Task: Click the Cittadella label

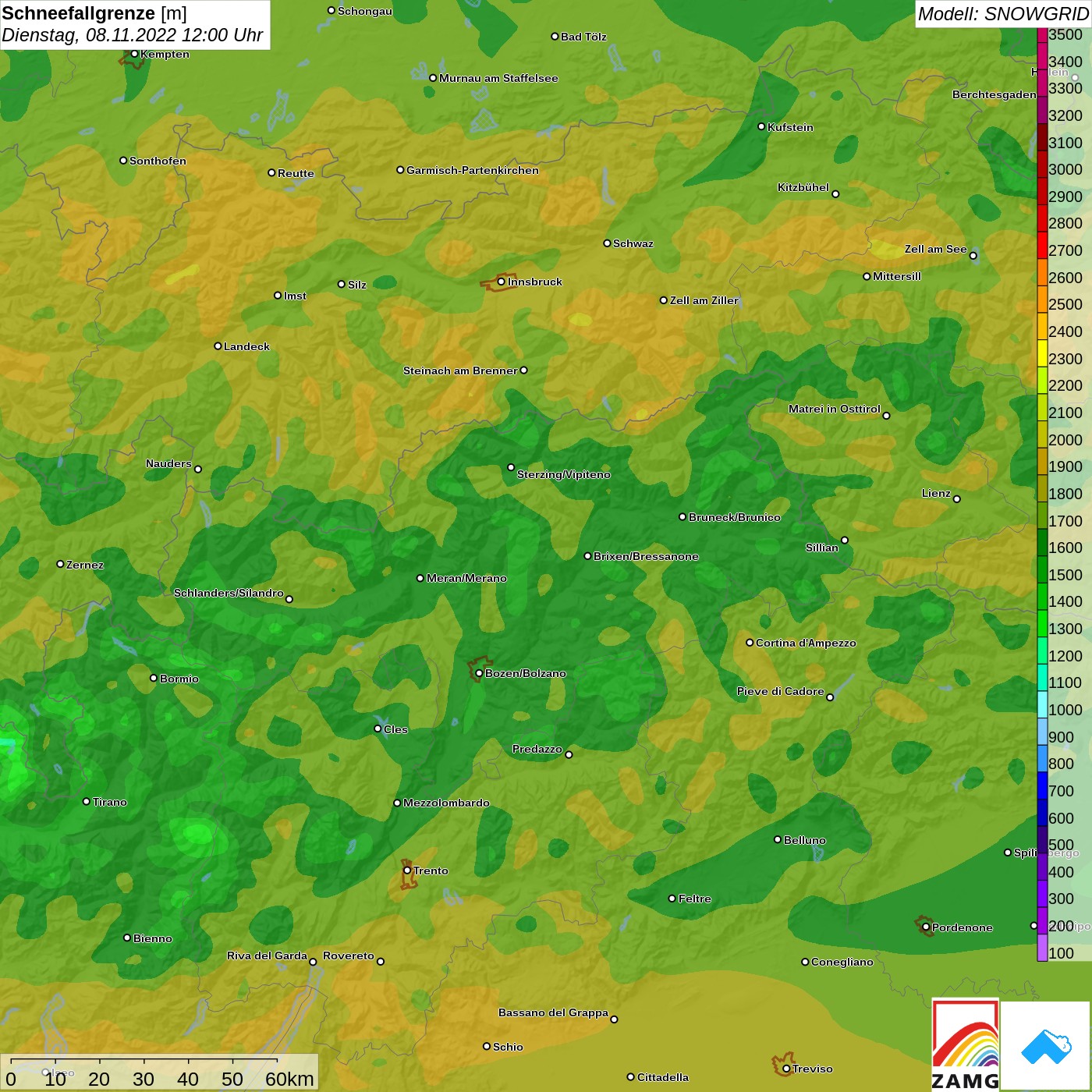Action: (x=663, y=1077)
